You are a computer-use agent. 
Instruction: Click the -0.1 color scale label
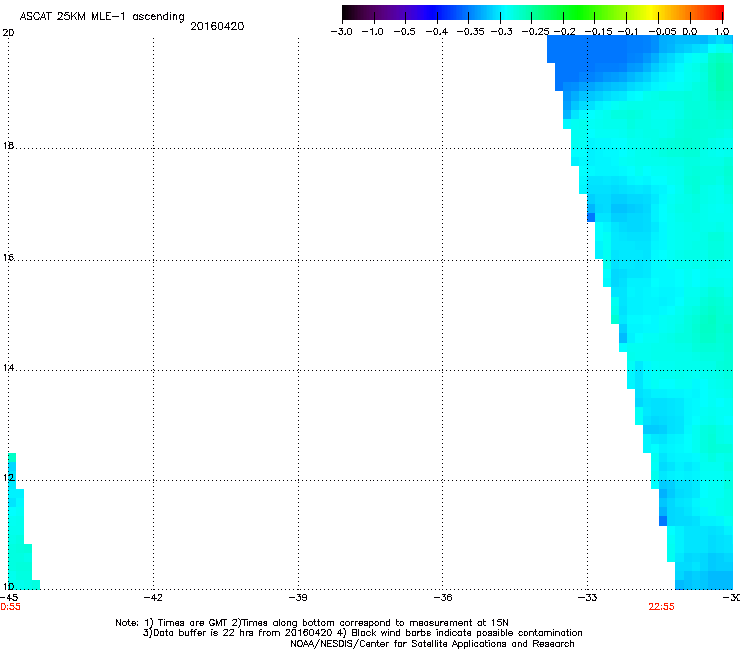coord(628,32)
